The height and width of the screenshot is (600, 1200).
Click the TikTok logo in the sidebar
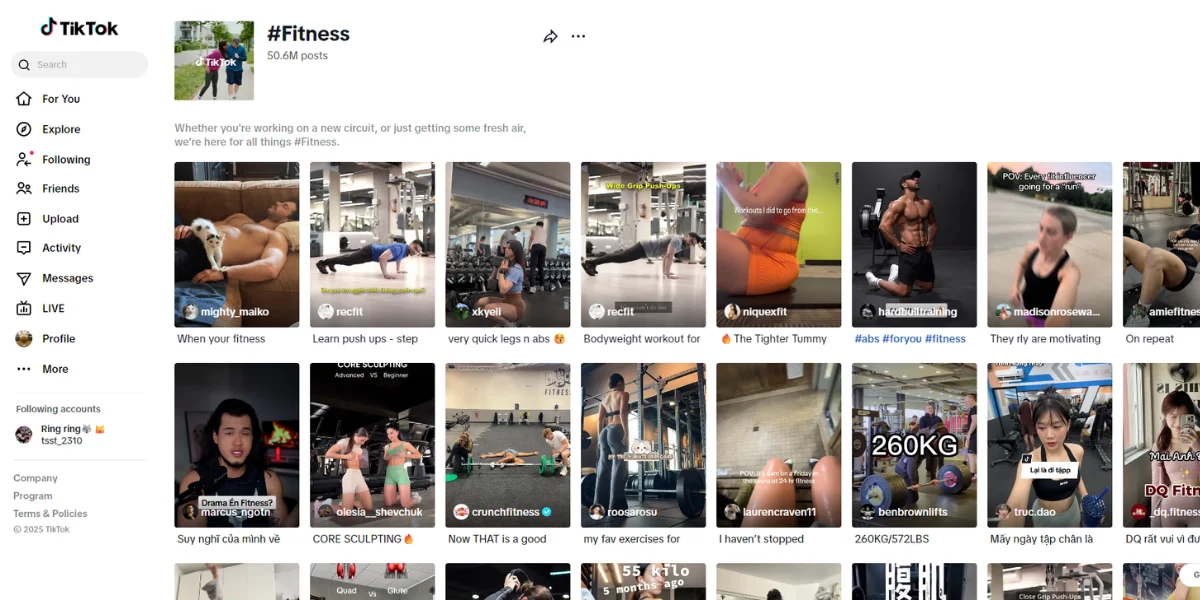79,28
